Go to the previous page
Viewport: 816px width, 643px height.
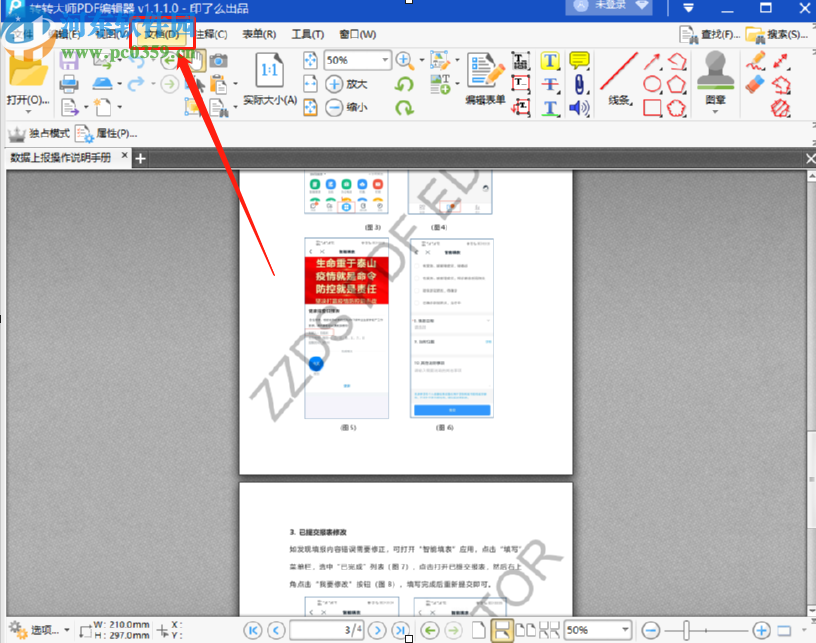pos(276,631)
